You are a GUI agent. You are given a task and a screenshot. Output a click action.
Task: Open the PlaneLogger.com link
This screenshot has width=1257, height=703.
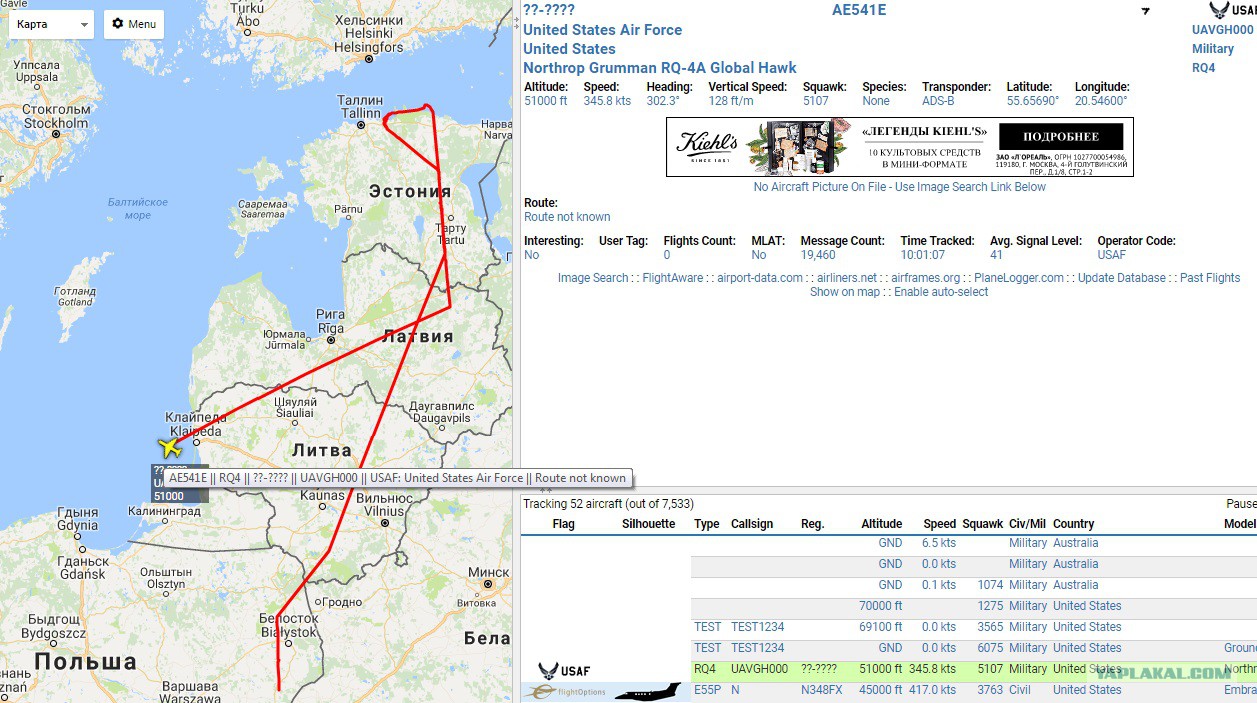point(1019,278)
